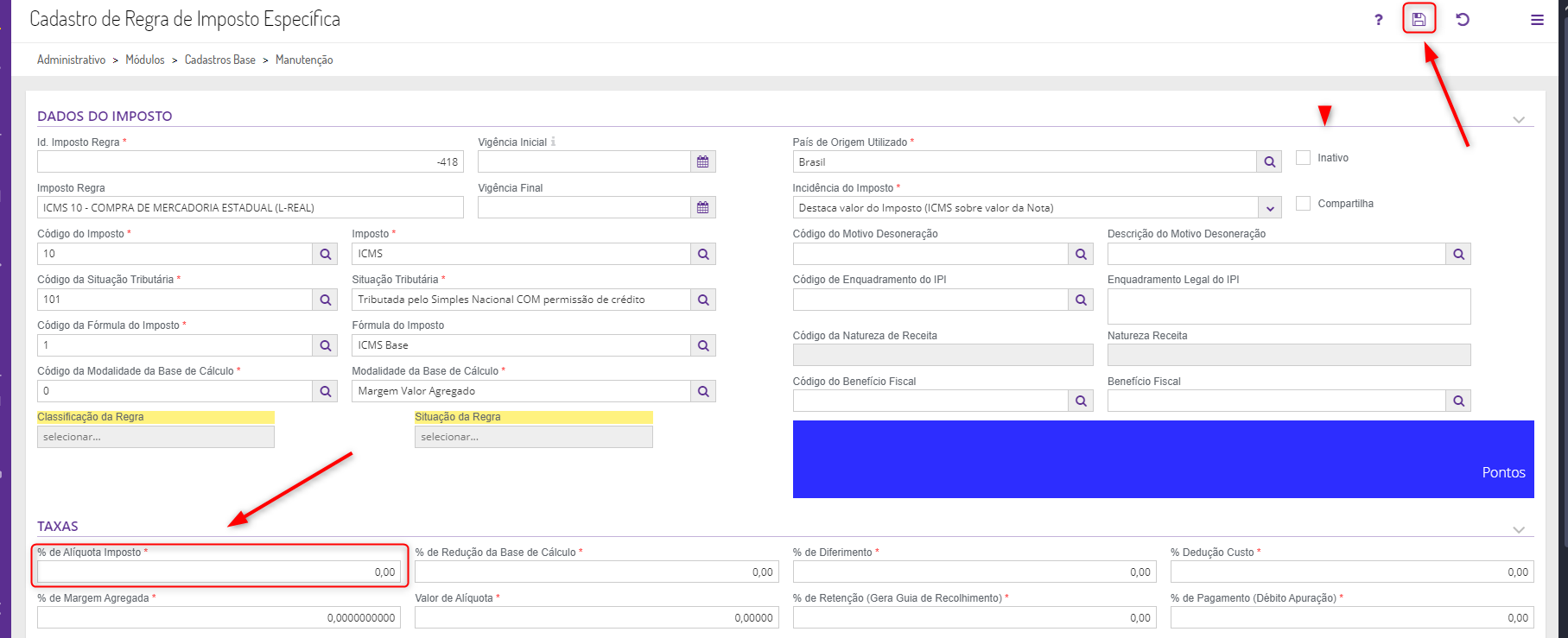Click the undo/refresh arrow icon

pos(1463,19)
